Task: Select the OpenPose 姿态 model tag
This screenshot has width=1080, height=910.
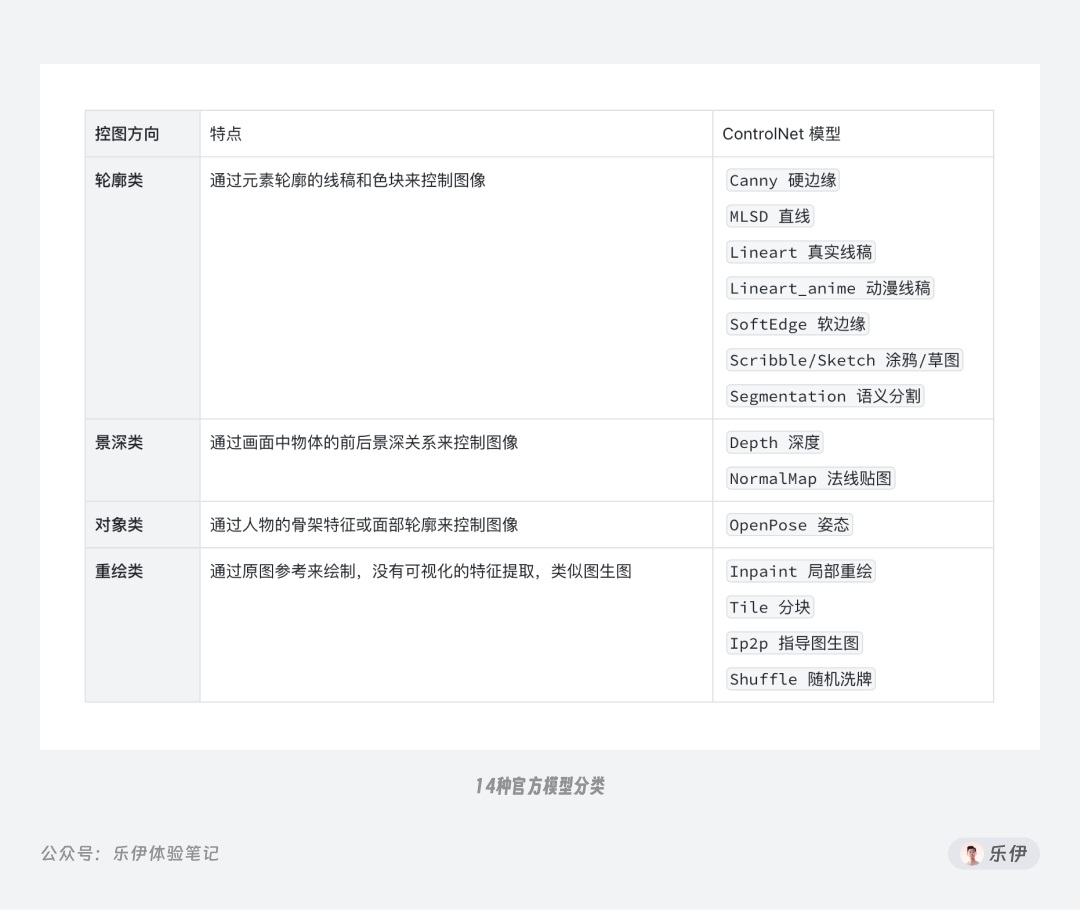Action: coord(789,524)
